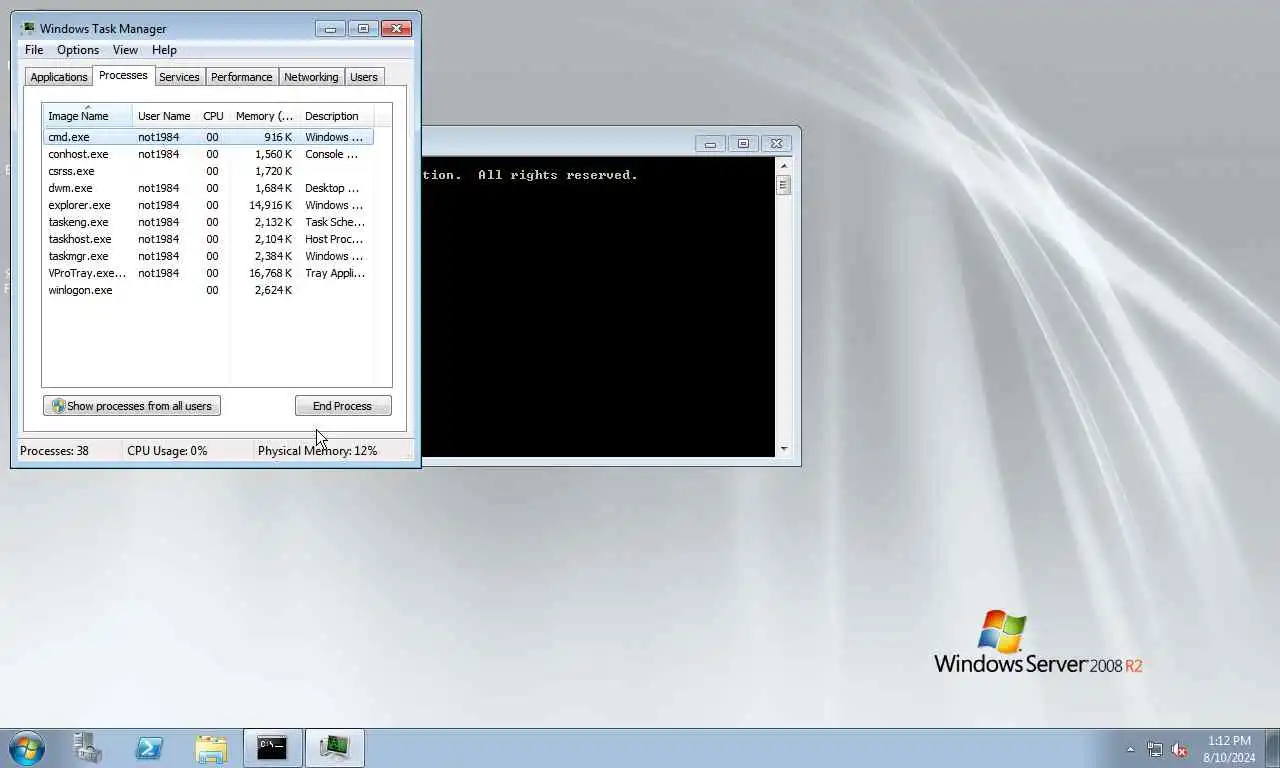Viewport: 1280px width, 768px height.
Task: Click Command Prompt scrollbar thumb
Action: pyautogui.click(x=784, y=185)
